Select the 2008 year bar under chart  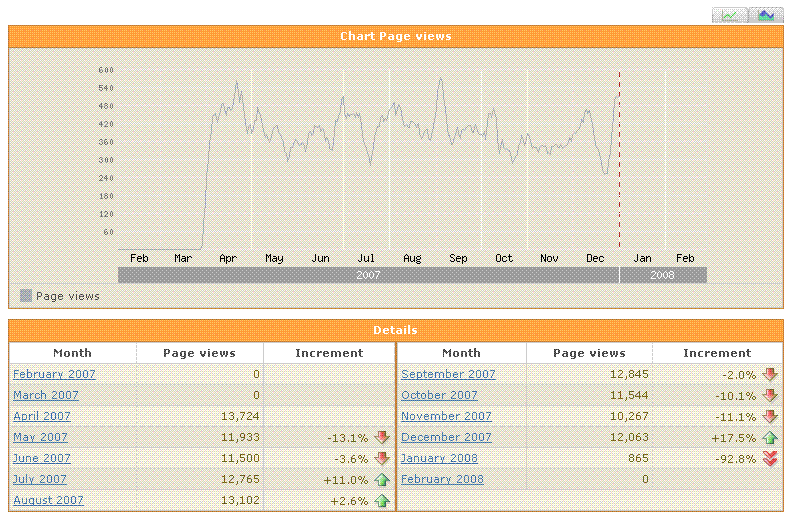point(662,275)
